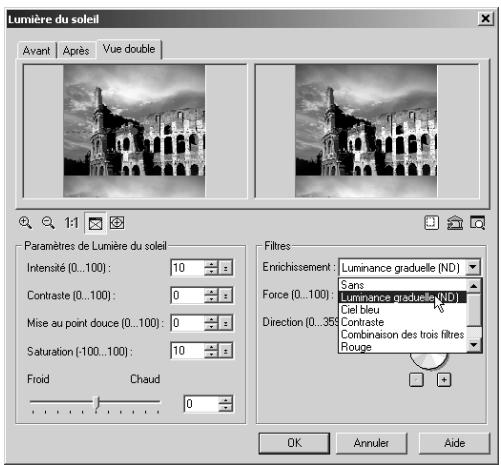Open Mise au point douce popup slider
Viewport: 501px width, 465px height.
(226, 323)
